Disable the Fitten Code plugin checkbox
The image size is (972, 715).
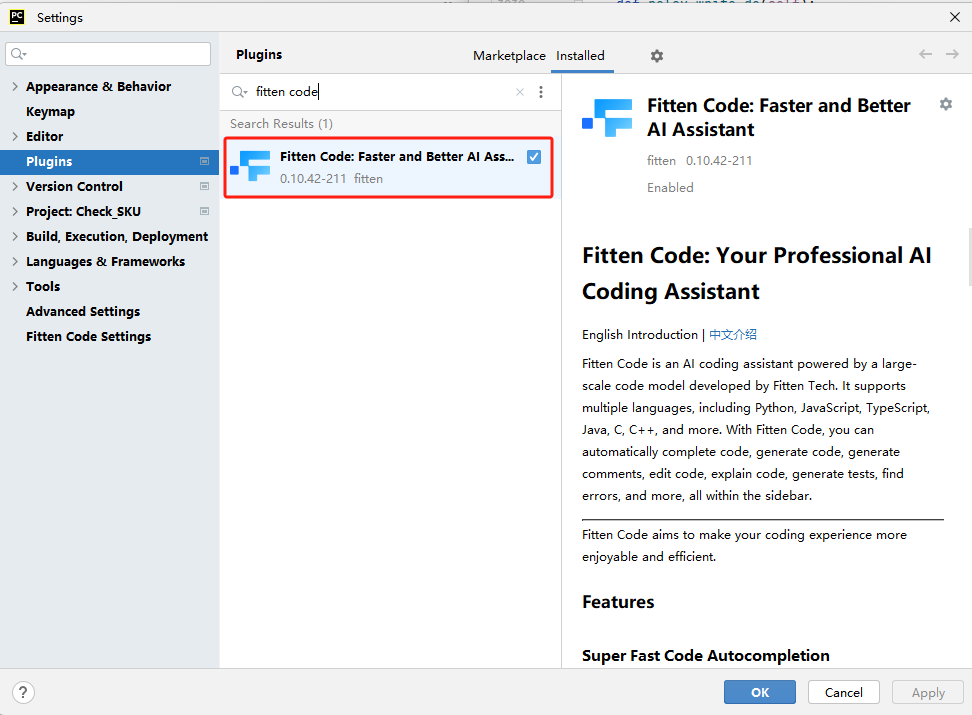533,156
